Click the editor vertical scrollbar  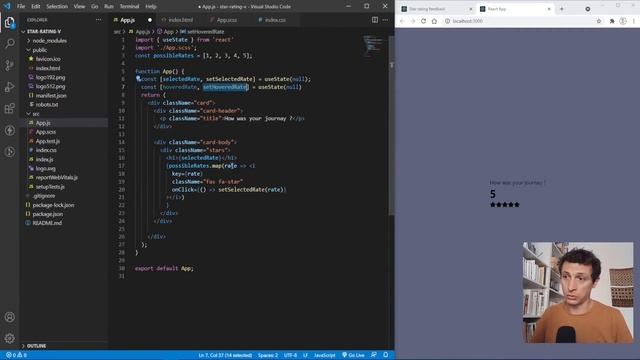(x=391, y=125)
